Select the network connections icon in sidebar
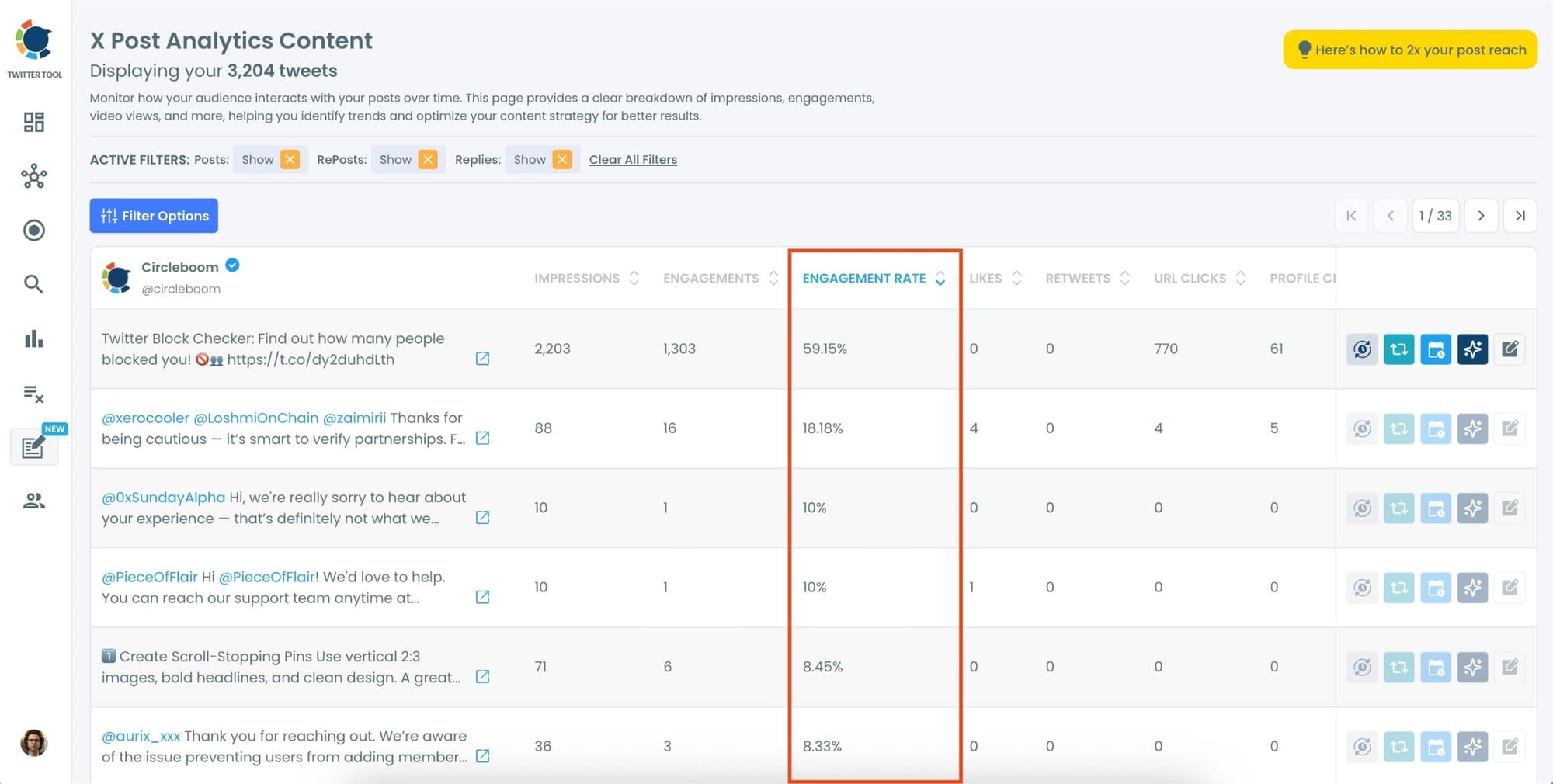 tap(33, 176)
